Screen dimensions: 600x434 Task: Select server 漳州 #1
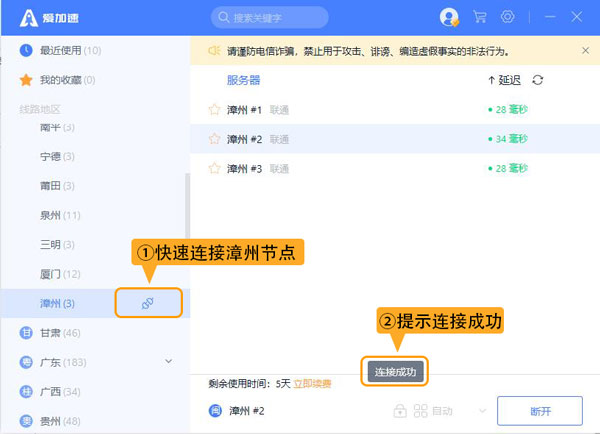395,110
